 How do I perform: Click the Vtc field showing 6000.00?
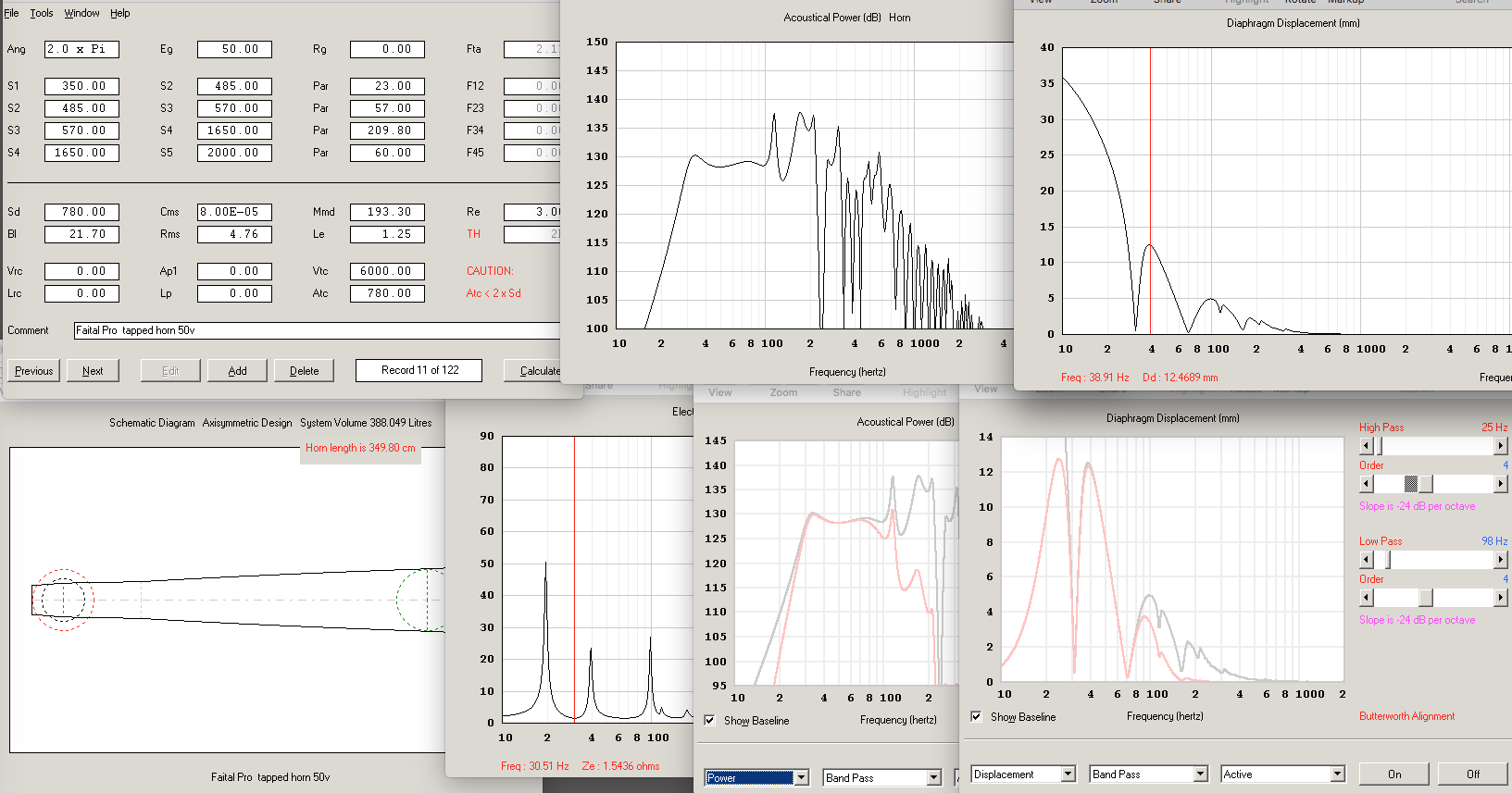(387, 271)
